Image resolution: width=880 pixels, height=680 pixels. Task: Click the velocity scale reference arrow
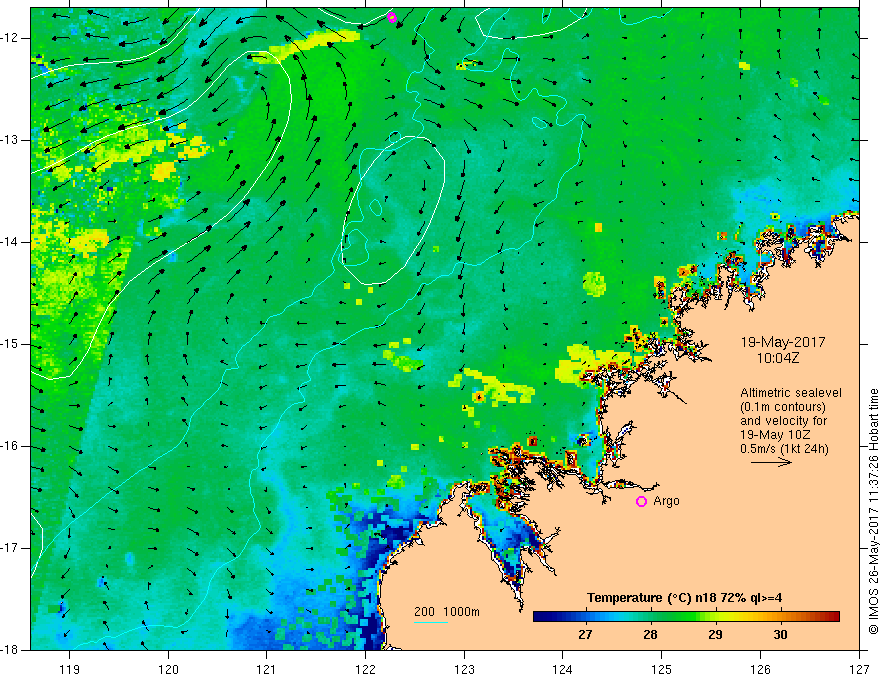[x=771, y=462]
